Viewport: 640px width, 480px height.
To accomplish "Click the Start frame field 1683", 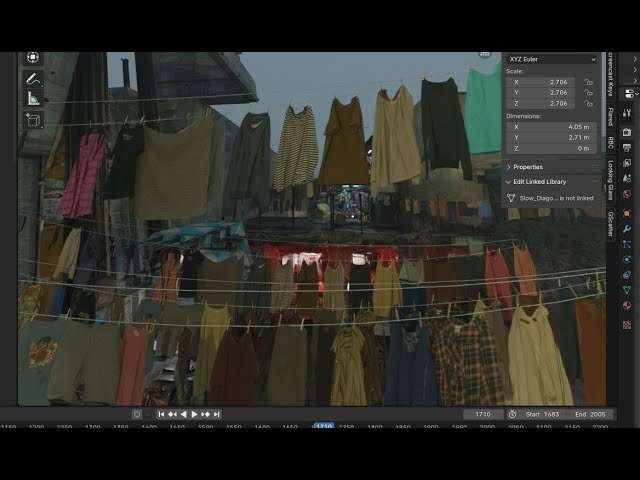I will coord(542,414).
